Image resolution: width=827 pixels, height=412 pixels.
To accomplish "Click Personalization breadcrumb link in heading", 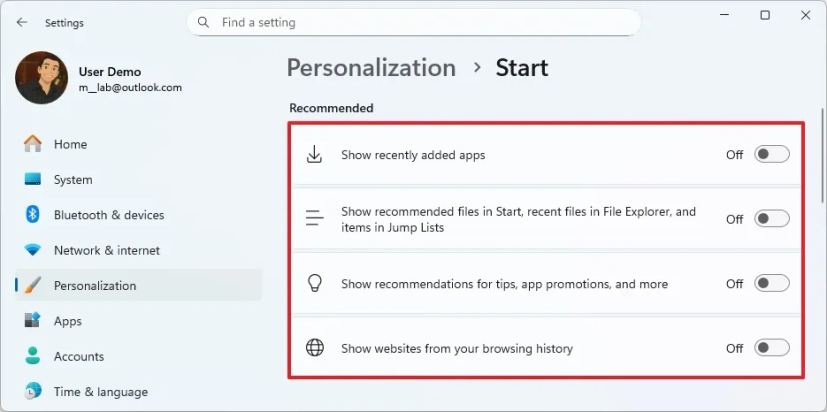I will [371, 68].
